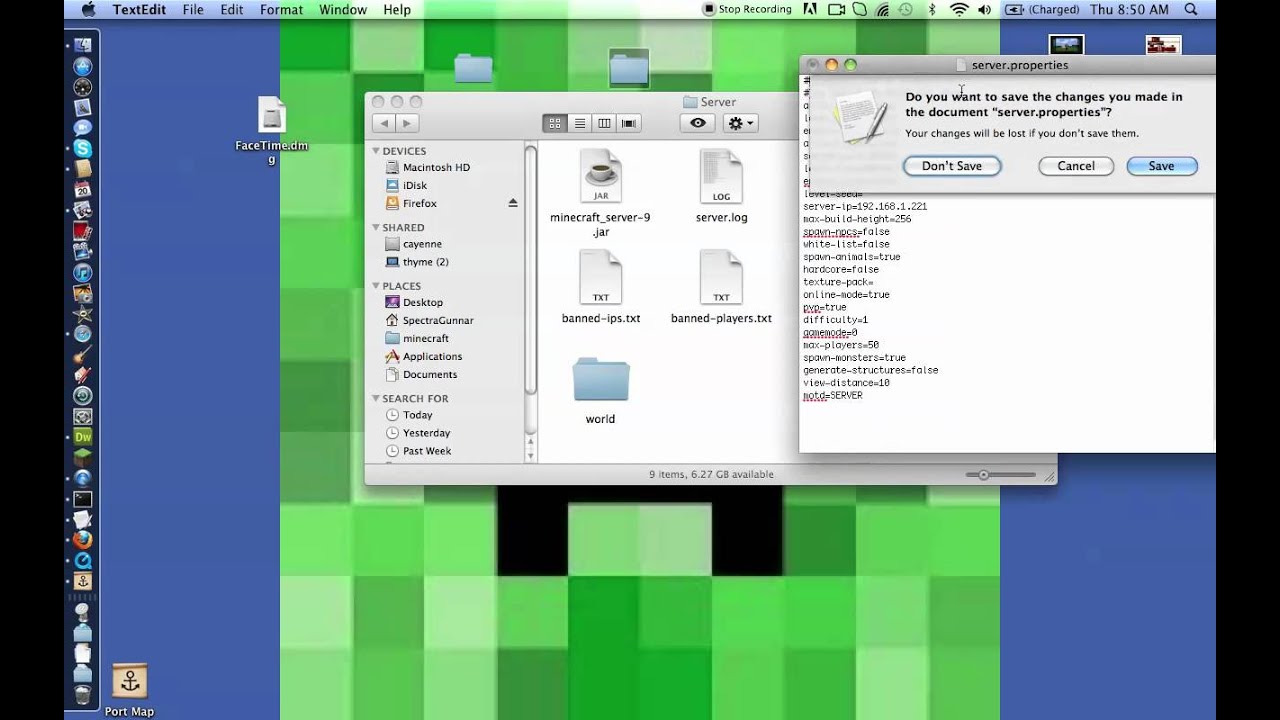Select thyme (2) under SHARED
The width and height of the screenshot is (1280, 720).
(425, 262)
